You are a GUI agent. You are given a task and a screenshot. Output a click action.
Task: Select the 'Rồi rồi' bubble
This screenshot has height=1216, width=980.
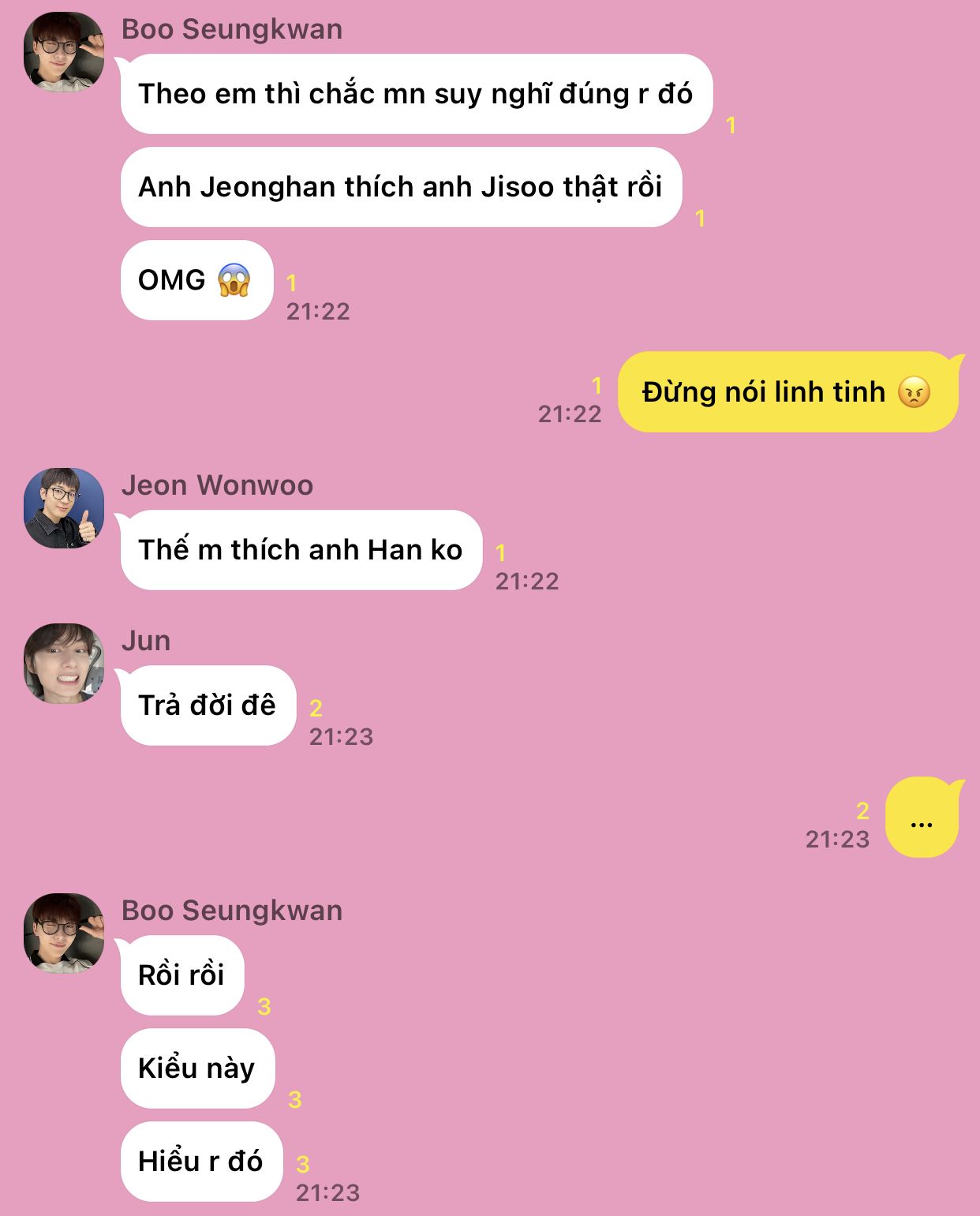click(x=182, y=975)
